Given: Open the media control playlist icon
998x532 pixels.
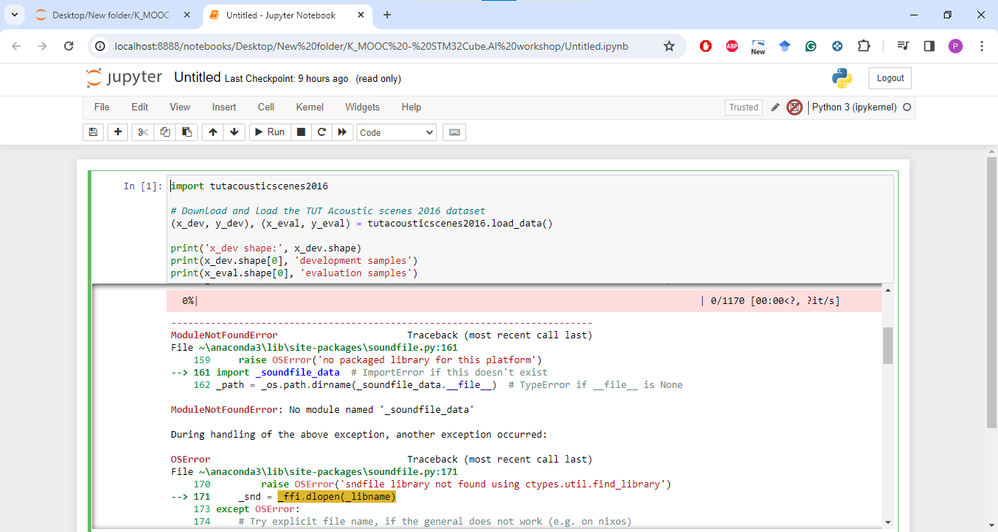Looking at the screenshot, I should (903, 46).
